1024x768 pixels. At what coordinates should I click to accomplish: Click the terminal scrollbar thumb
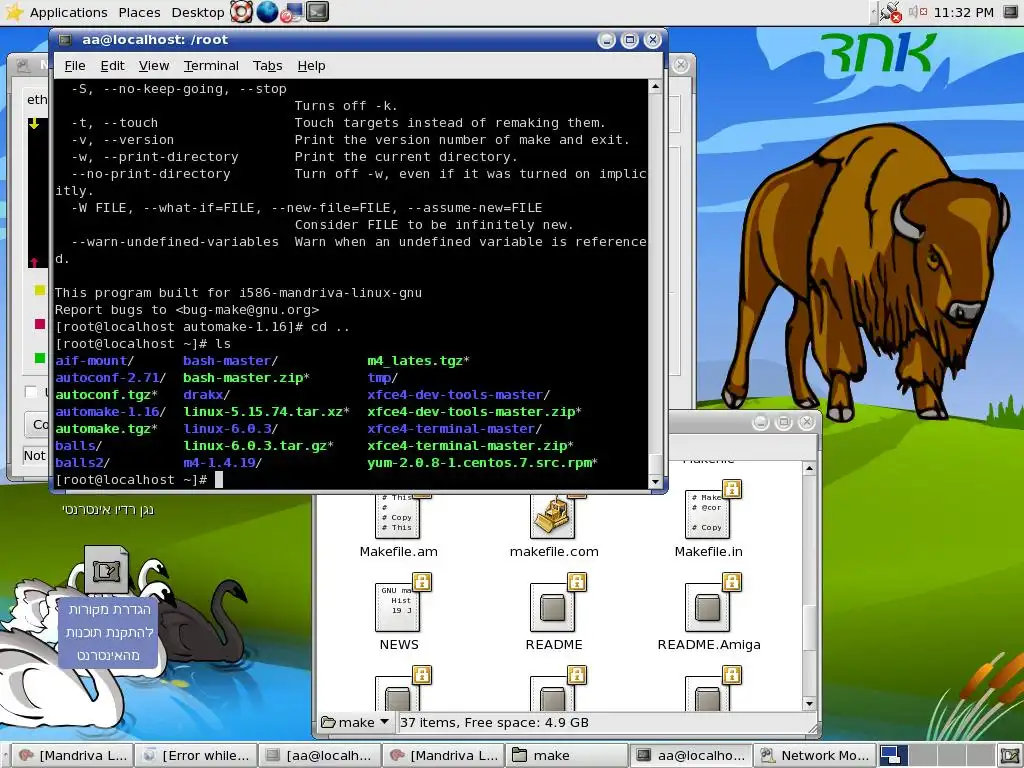[x=655, y=462]
